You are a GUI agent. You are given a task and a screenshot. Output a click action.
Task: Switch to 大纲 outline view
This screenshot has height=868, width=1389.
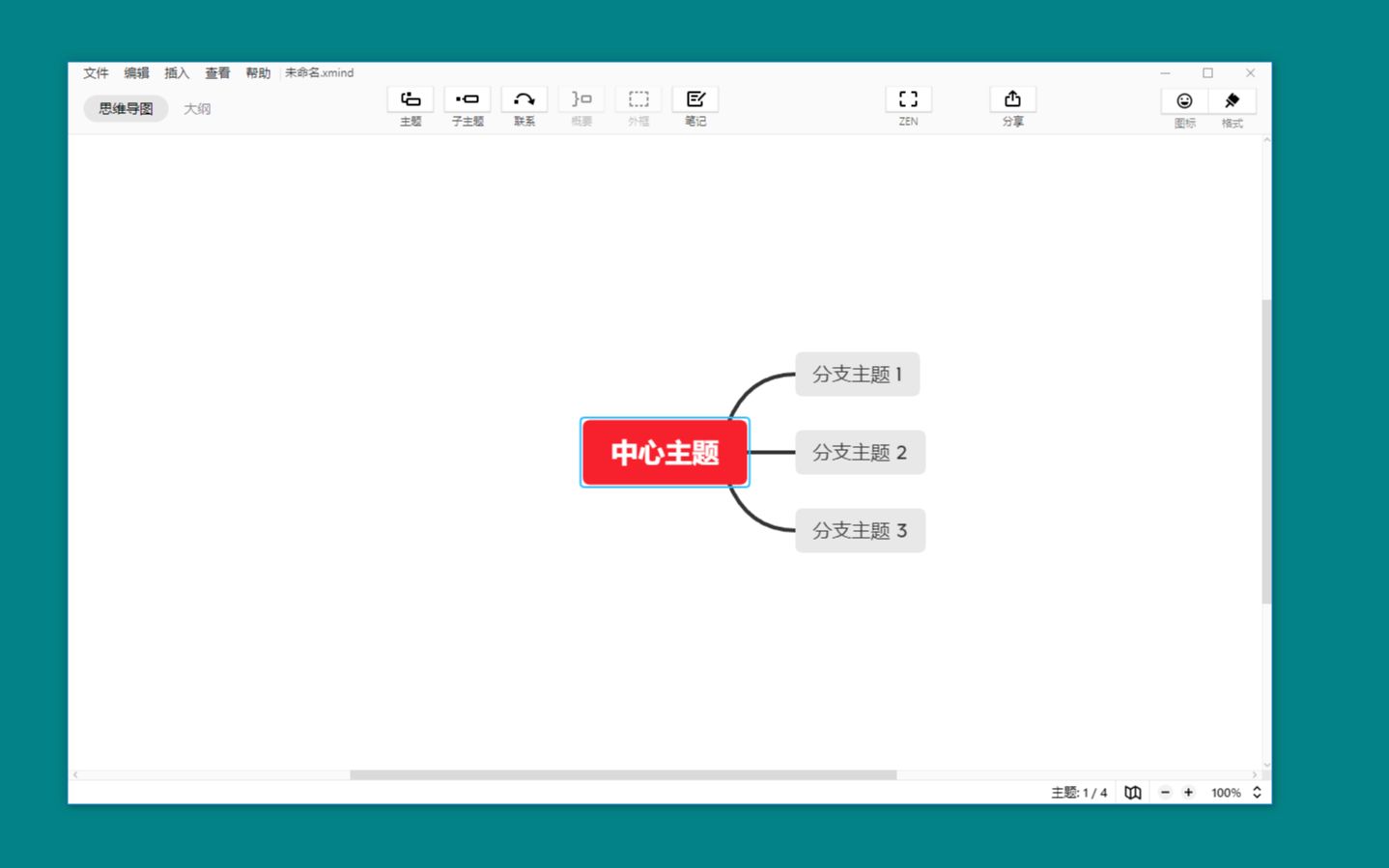[197, 109]
